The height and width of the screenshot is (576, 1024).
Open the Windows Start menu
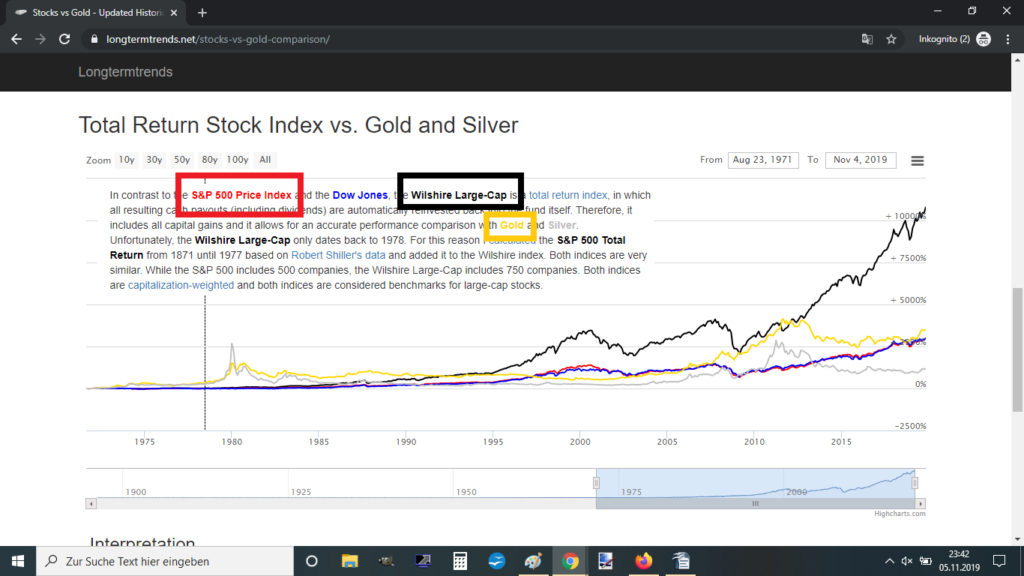18,561
